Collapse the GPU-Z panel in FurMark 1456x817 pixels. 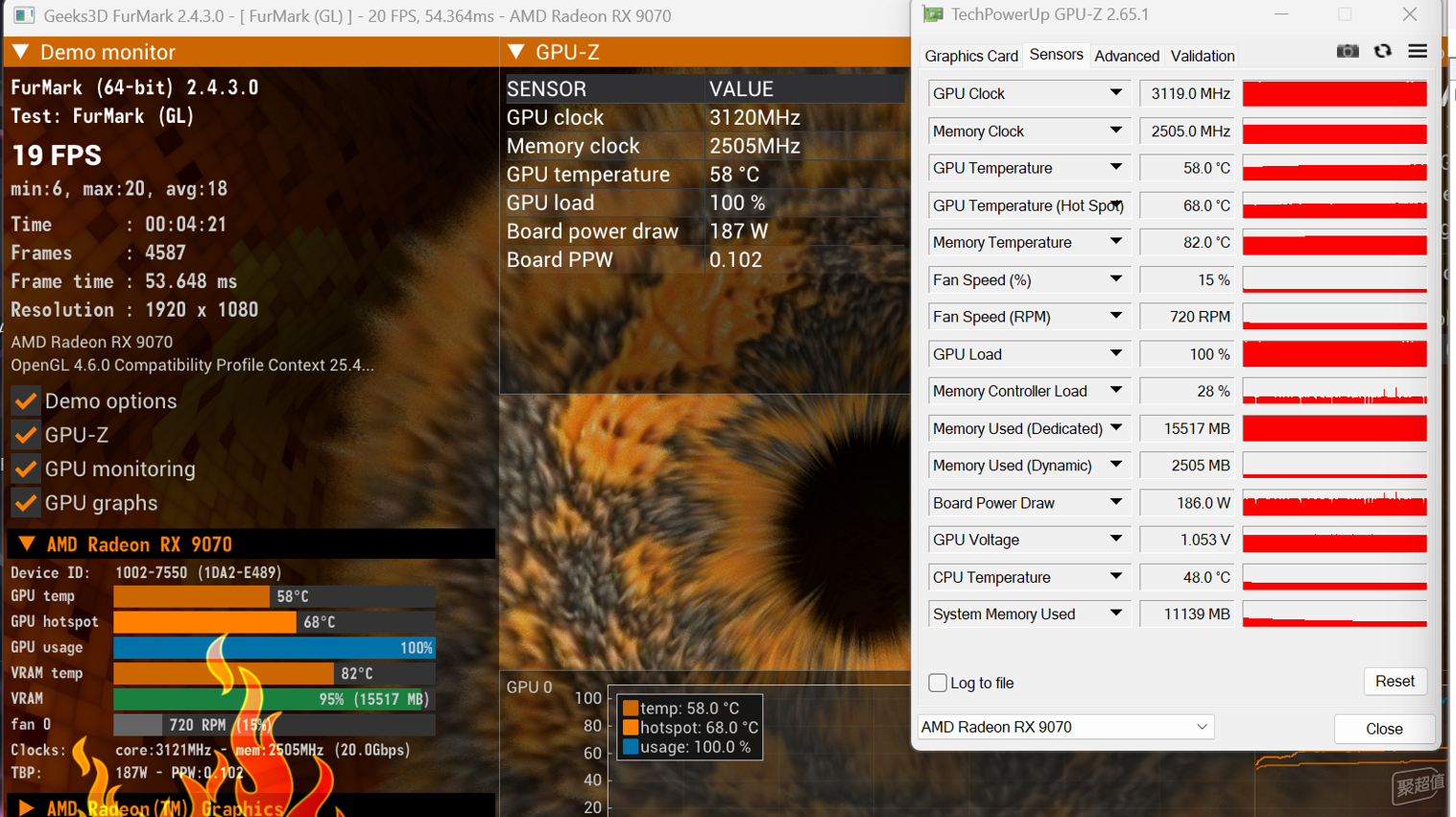coord(516,52)
